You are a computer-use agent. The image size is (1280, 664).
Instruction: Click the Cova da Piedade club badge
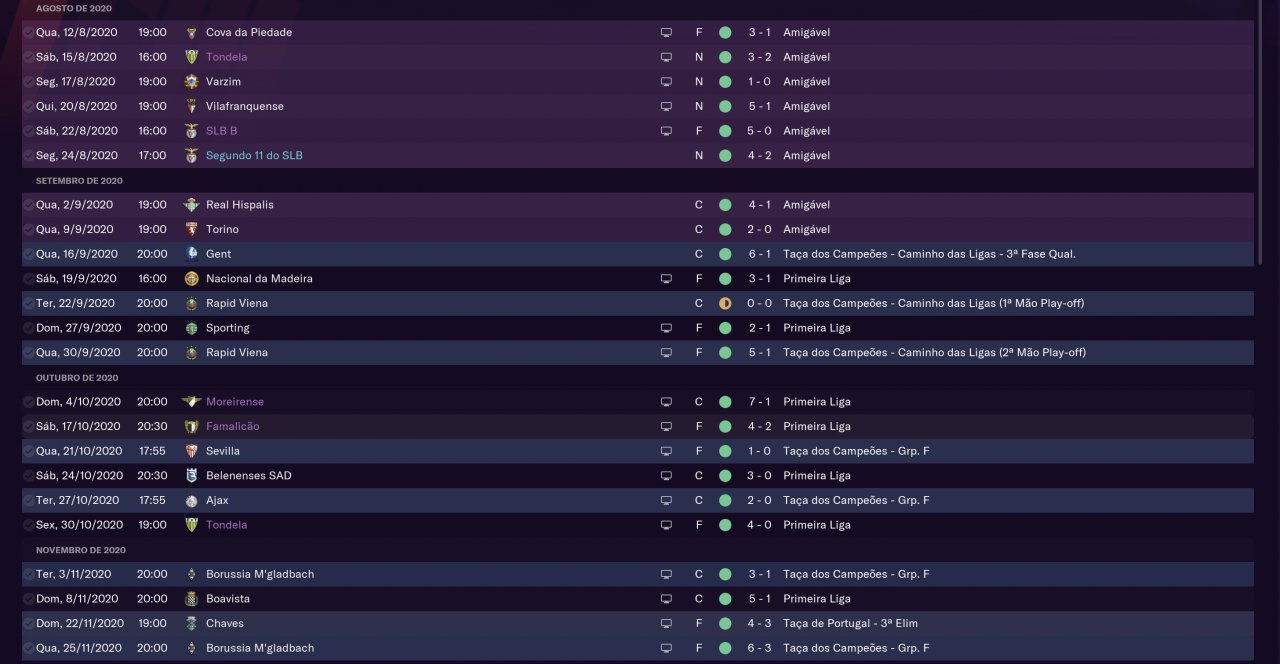192,32
